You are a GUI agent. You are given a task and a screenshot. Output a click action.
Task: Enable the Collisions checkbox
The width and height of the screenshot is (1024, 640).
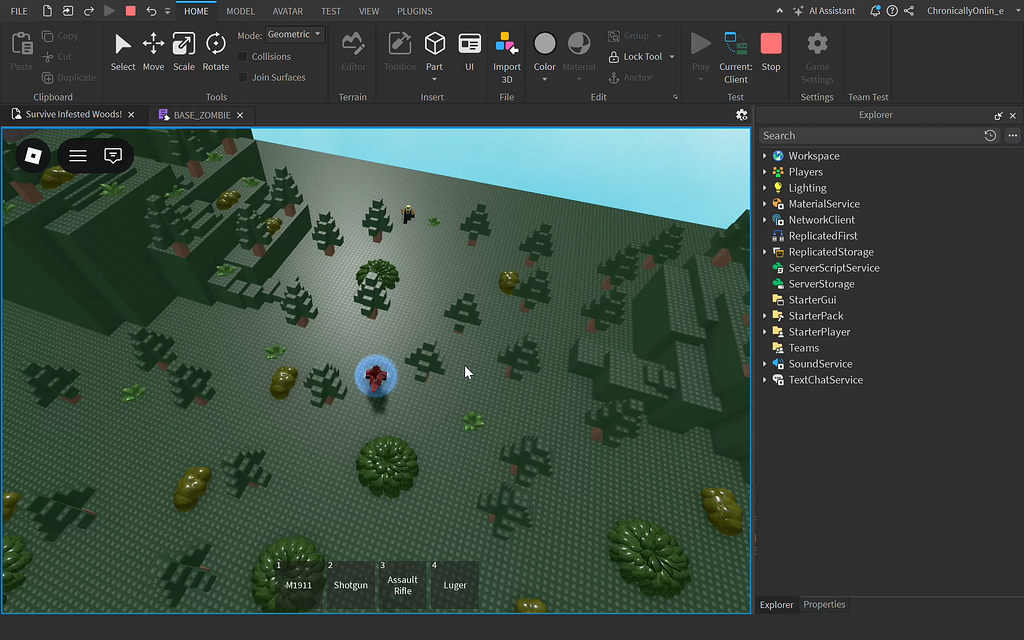coord(245,56)
